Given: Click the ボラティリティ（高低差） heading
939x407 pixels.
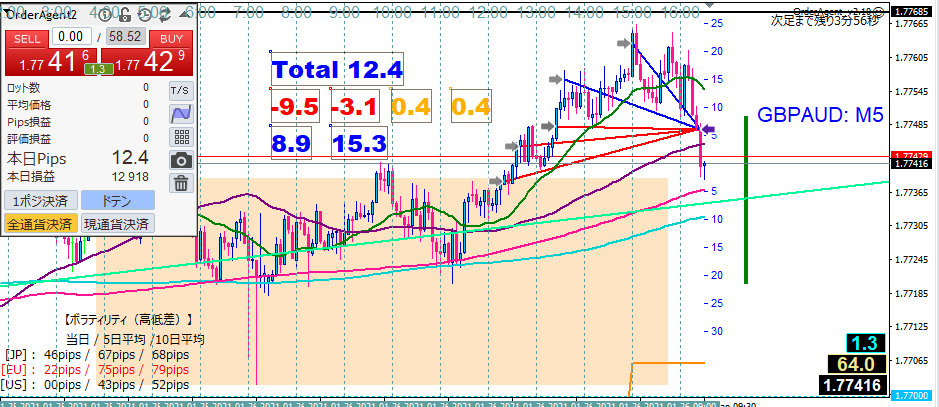Looking at the screenshot, I should pos(129,320).
